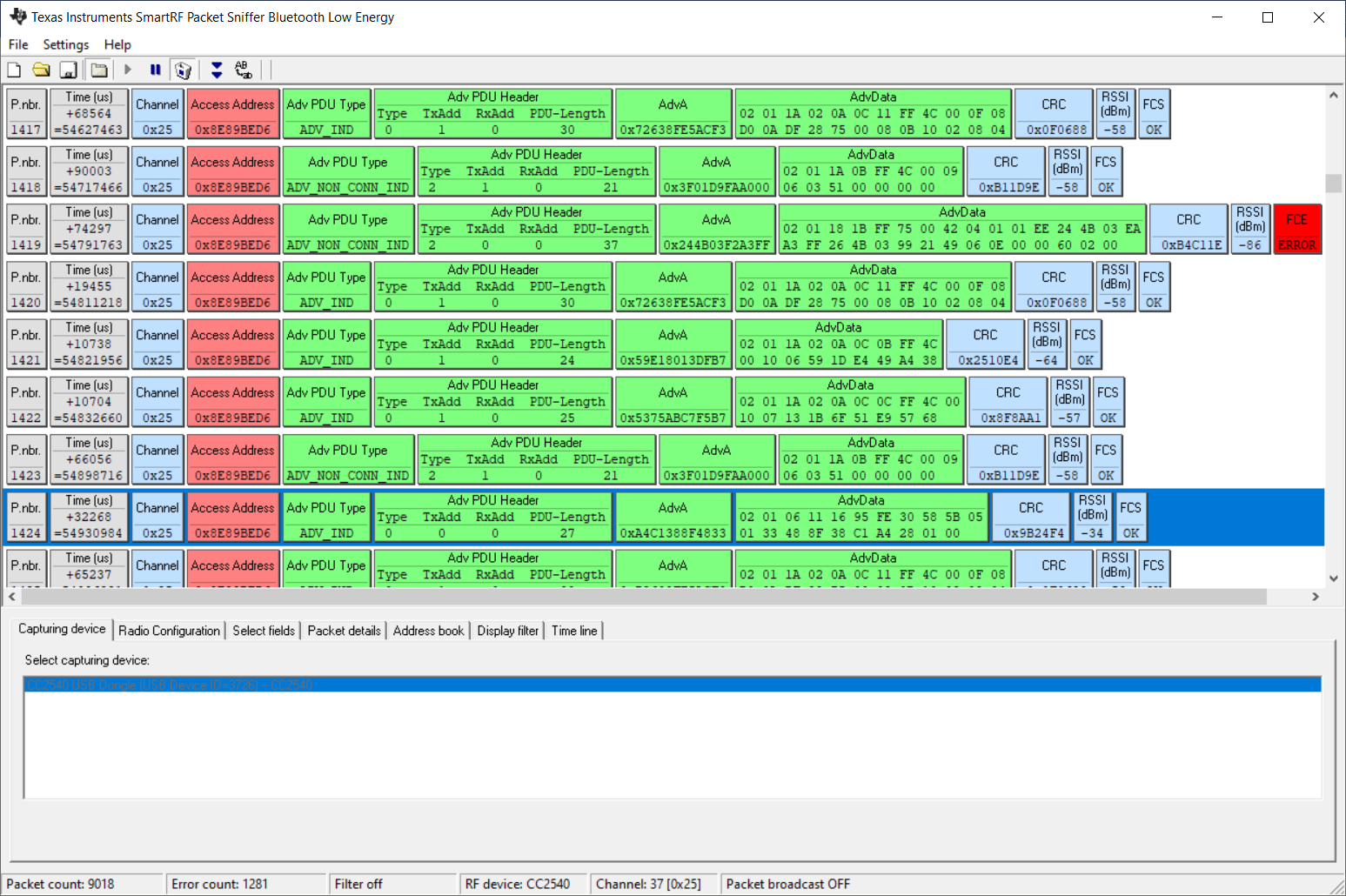Image resolution: width=1346 pixels, height=896 pixels.
Task: Select highlighted packet number 1424 cell
Action: point(26,517)
